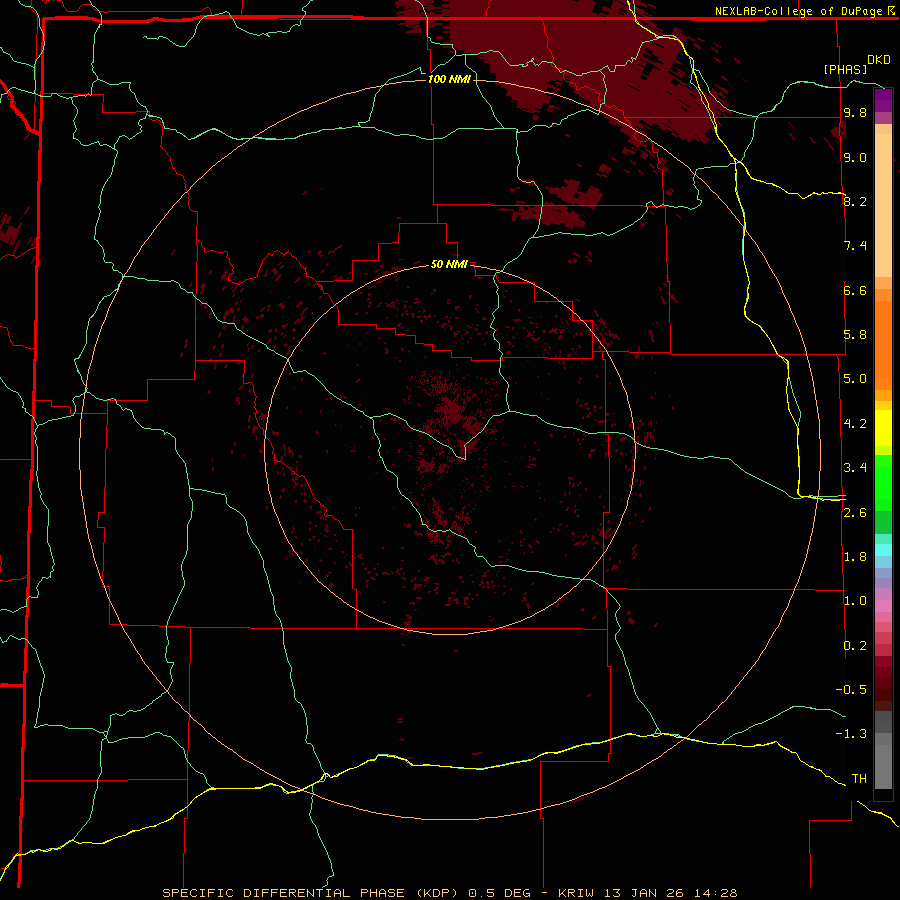Click the 9.0 legend value
This screenshot has height=900, width=900.
pyautogui.click(x=855, y=158)
